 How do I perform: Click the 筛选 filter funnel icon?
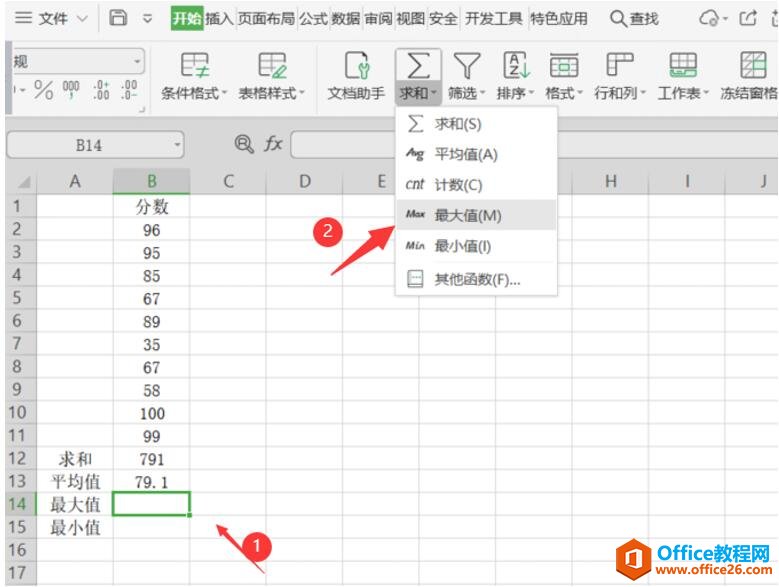pos(467,66)
